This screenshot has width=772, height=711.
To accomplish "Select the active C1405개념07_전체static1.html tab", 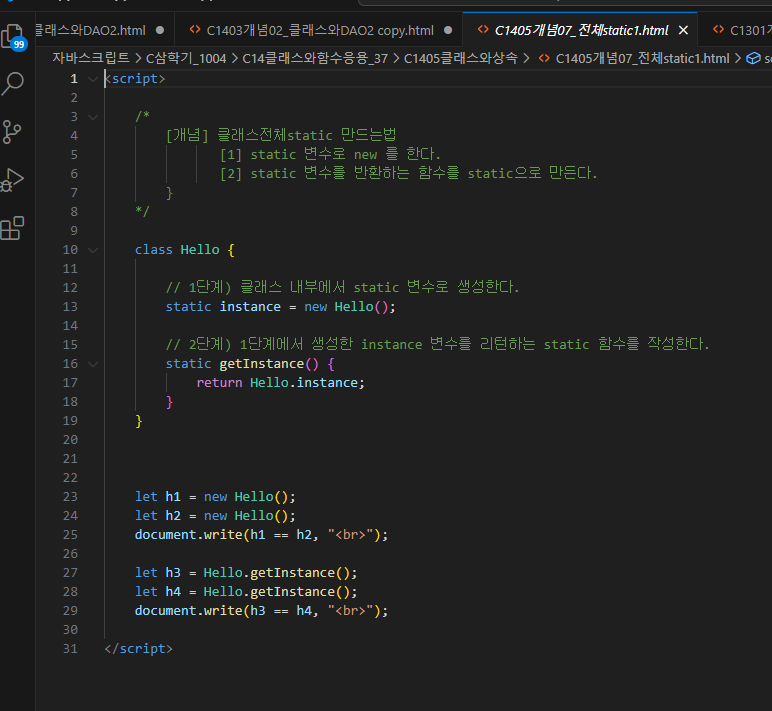I will pos(581,31).
